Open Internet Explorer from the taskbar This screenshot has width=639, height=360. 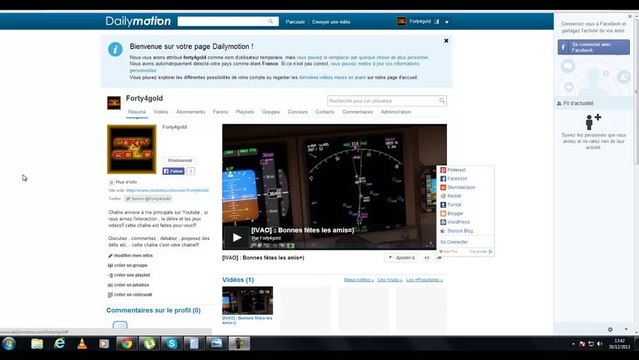pos(59,344)
